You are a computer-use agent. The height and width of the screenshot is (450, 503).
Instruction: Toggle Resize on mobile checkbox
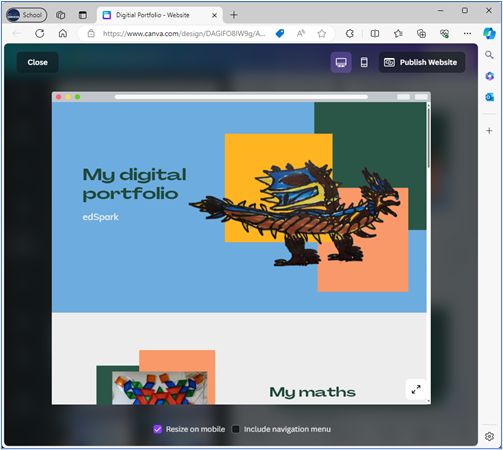(x=158, y=429)
